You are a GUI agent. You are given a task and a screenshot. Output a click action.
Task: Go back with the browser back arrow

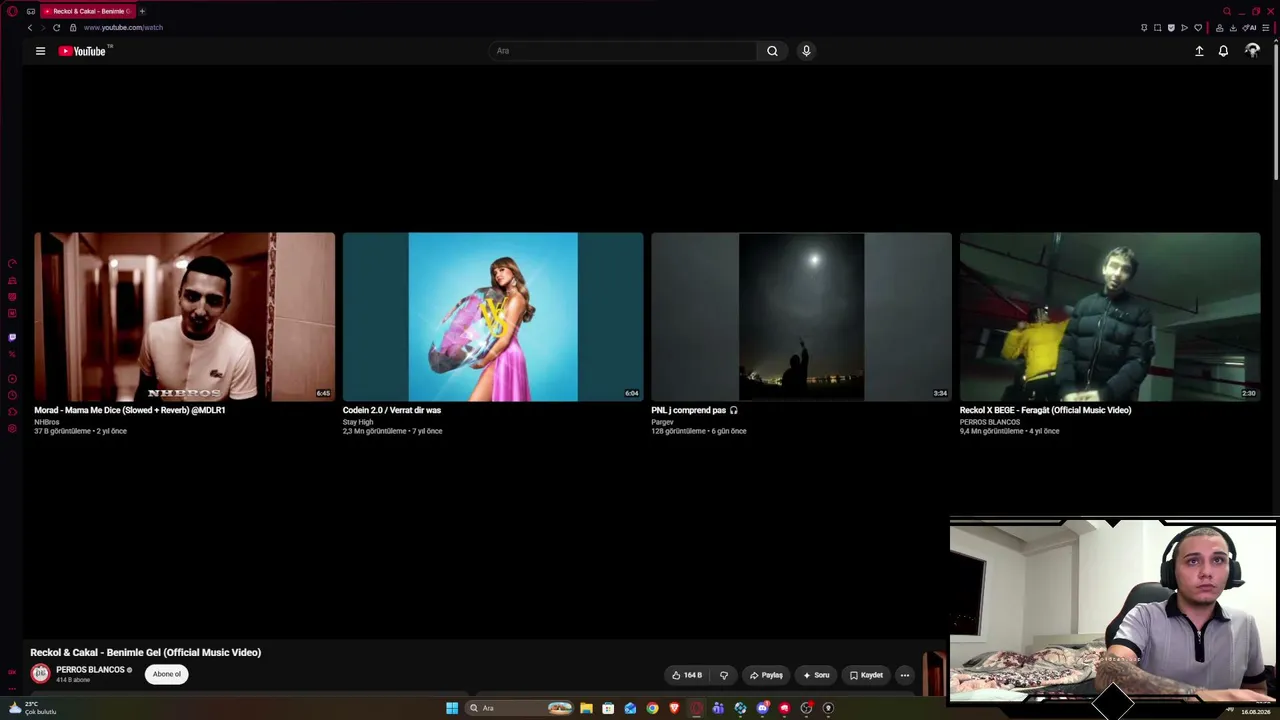pyautogui.click(x=30, y=28)
